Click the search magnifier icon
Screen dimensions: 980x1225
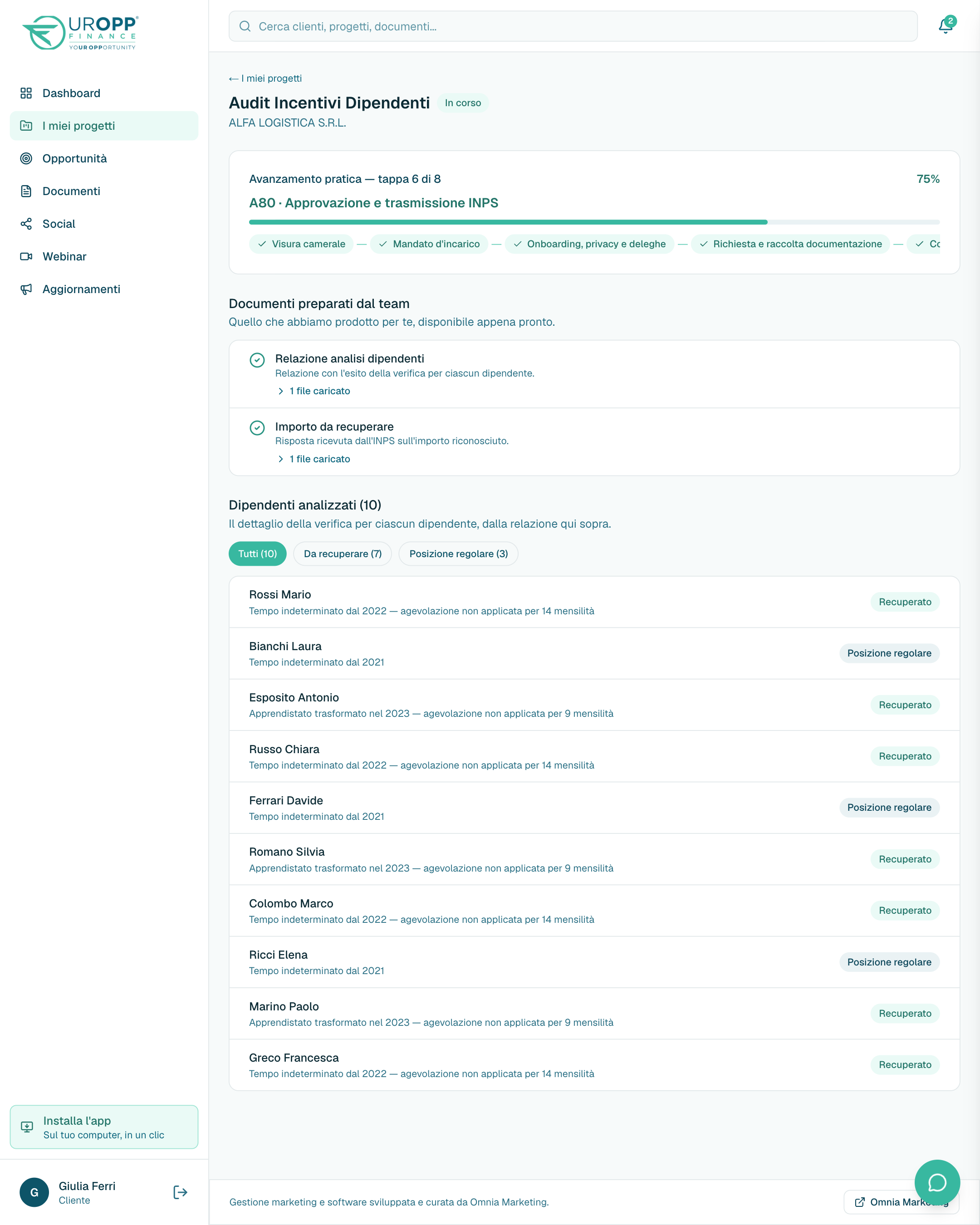pyautogui.click(x=245, y=26)
